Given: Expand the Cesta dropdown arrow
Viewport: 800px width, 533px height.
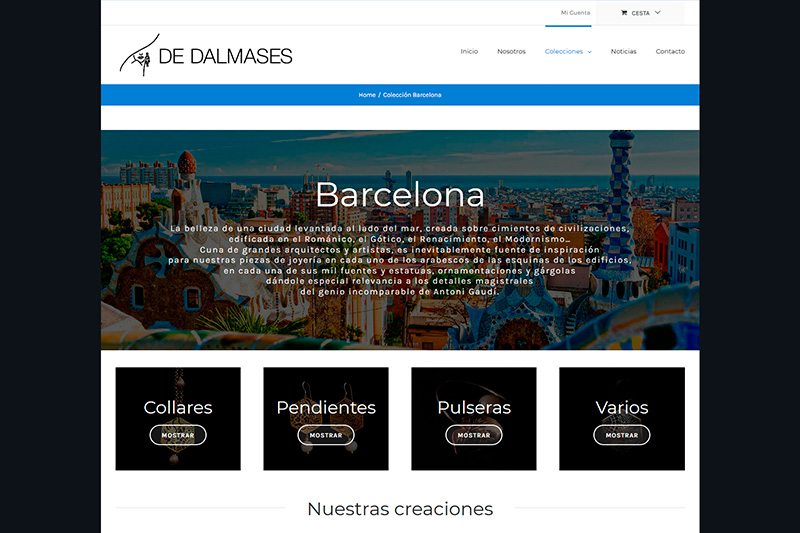Looking at the screenshot, I should (658, 13).
